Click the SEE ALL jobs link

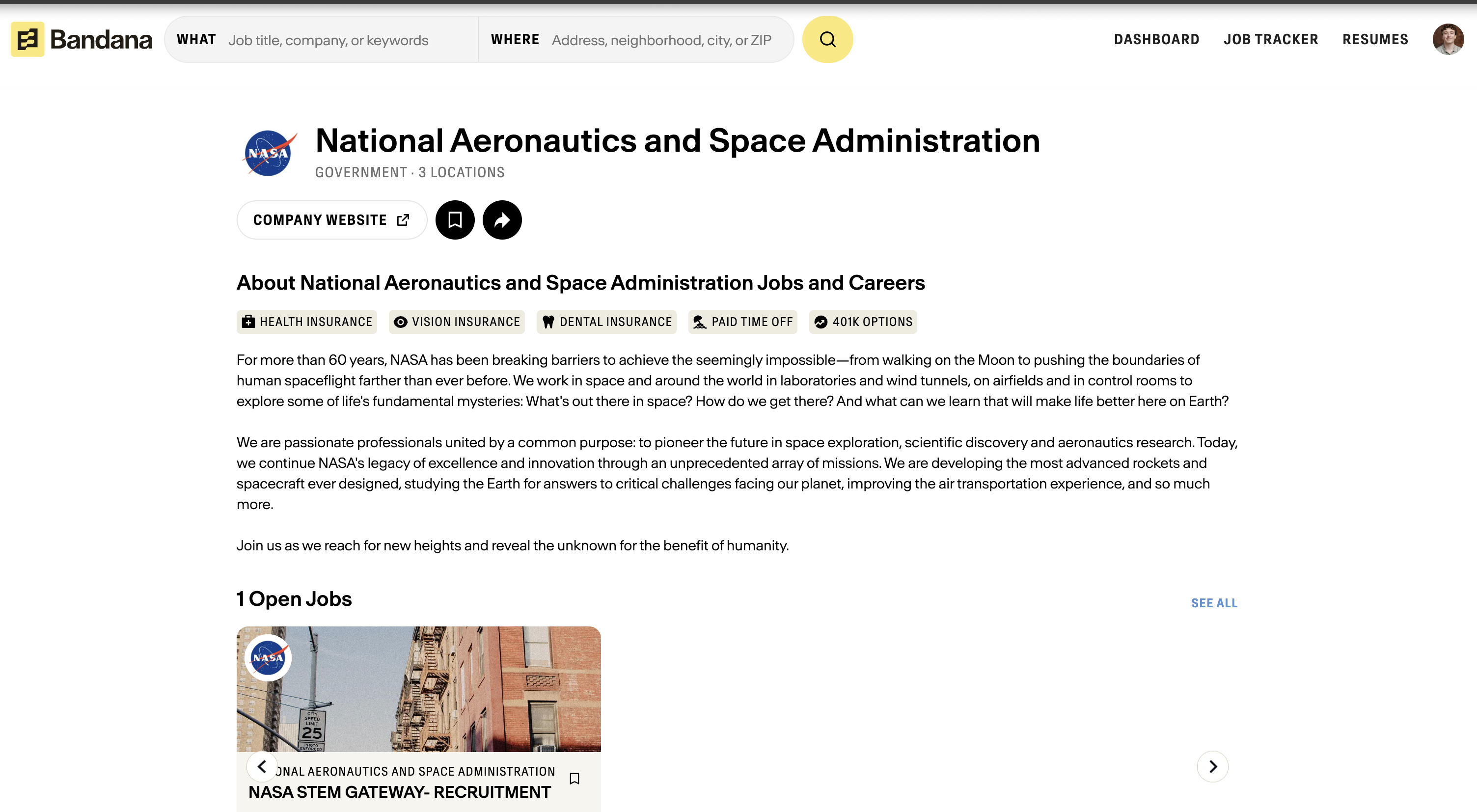coord(1214,603)
